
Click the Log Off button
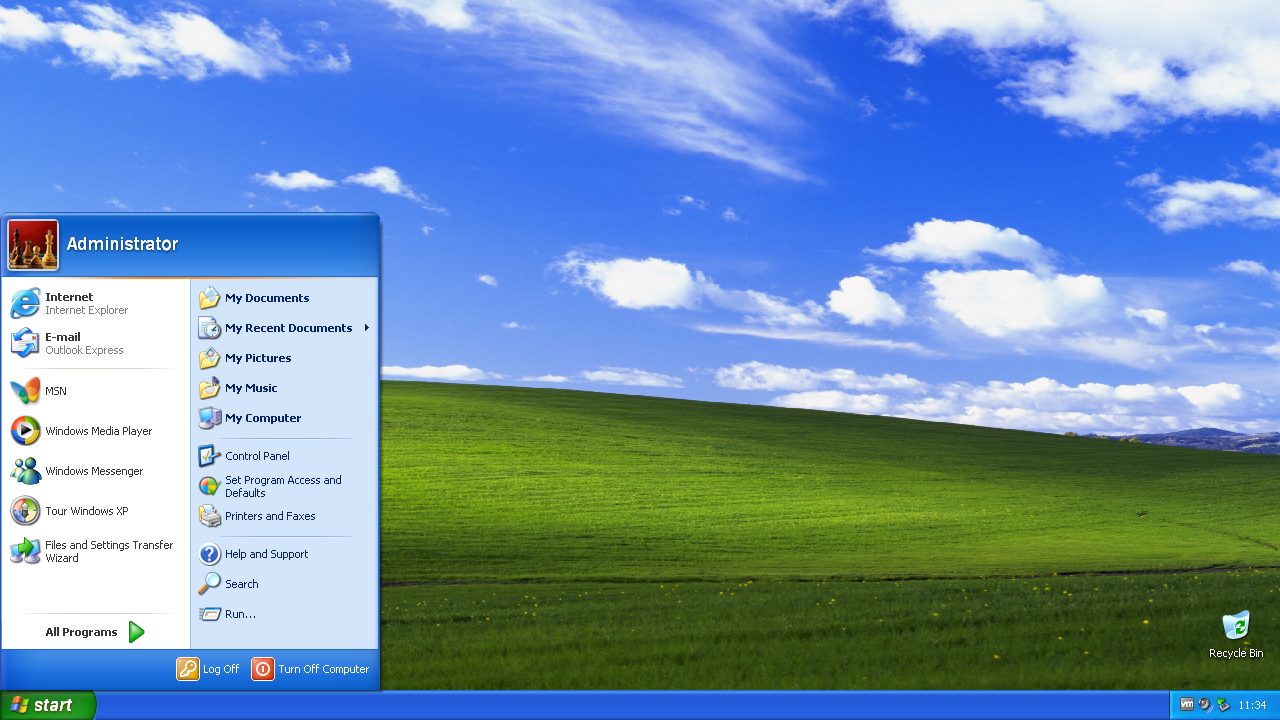point(209,669)
